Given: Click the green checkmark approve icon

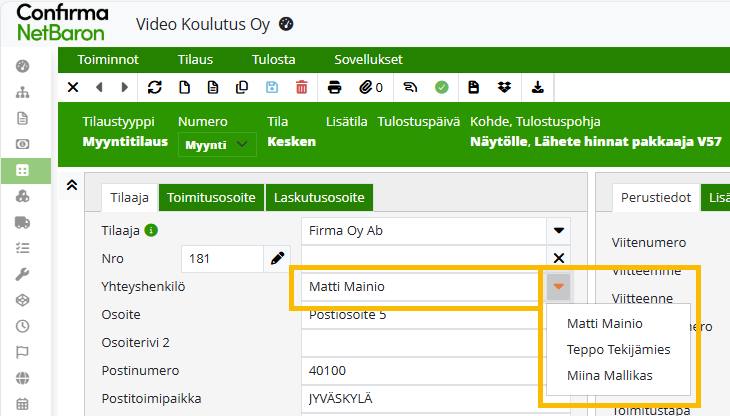Looking at the screenshot, I should (x=441, y=87).
